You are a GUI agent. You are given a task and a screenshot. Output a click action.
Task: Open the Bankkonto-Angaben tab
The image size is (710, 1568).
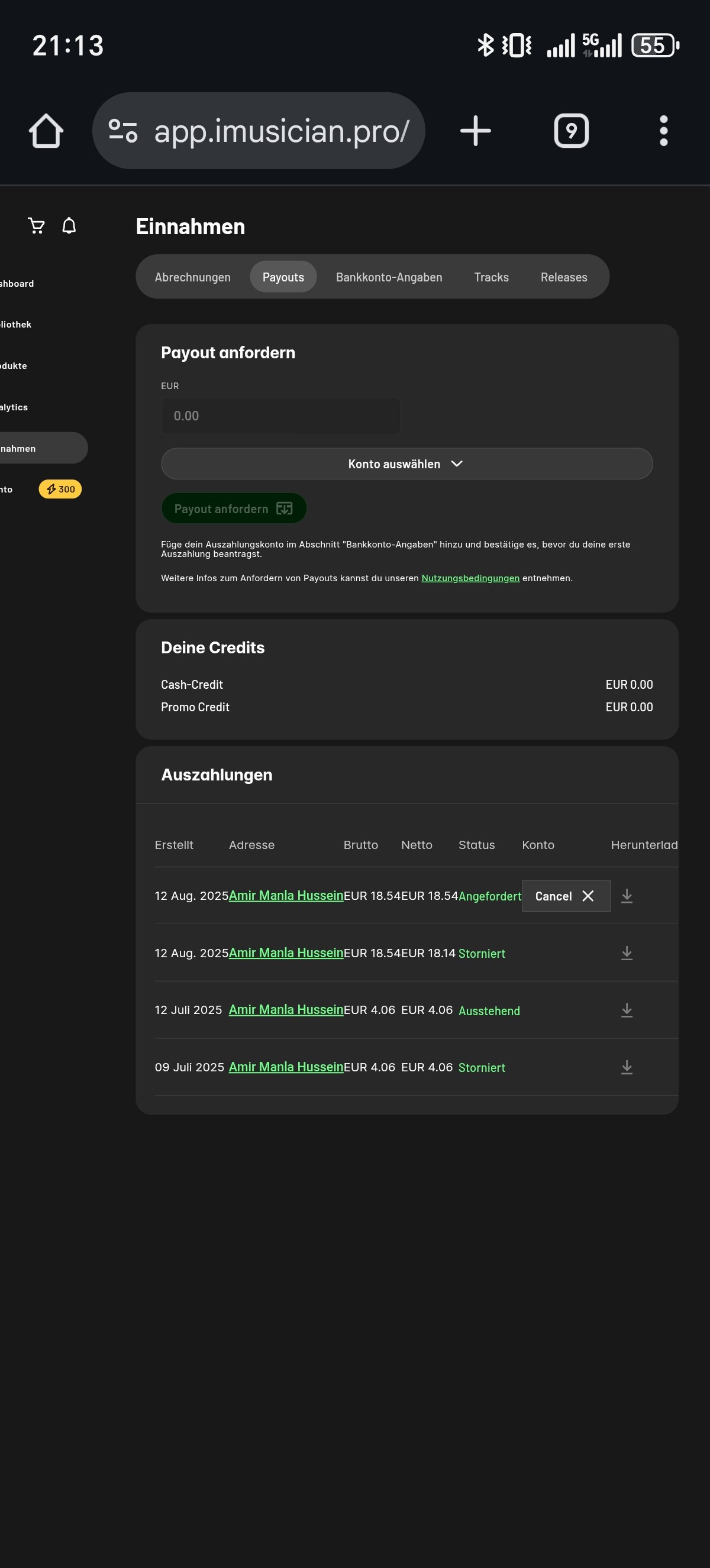click(389, 277)
